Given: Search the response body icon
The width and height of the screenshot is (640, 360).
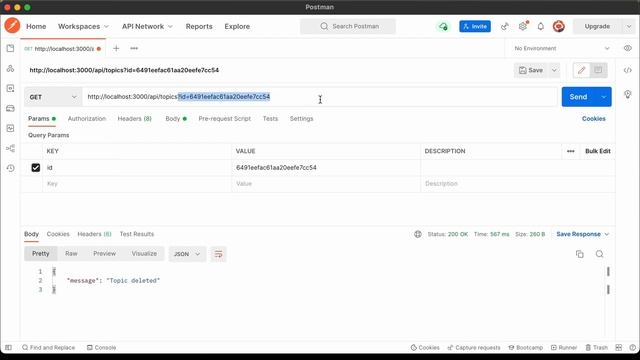Looking at the screenshot, I should (599, 254).
